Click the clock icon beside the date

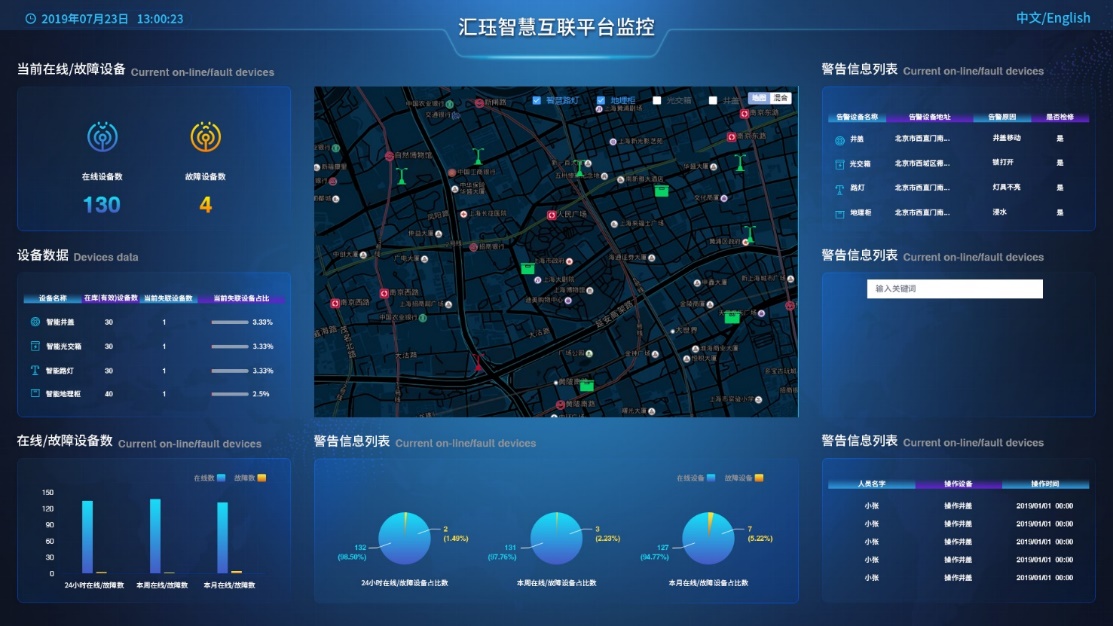(30, 19)
